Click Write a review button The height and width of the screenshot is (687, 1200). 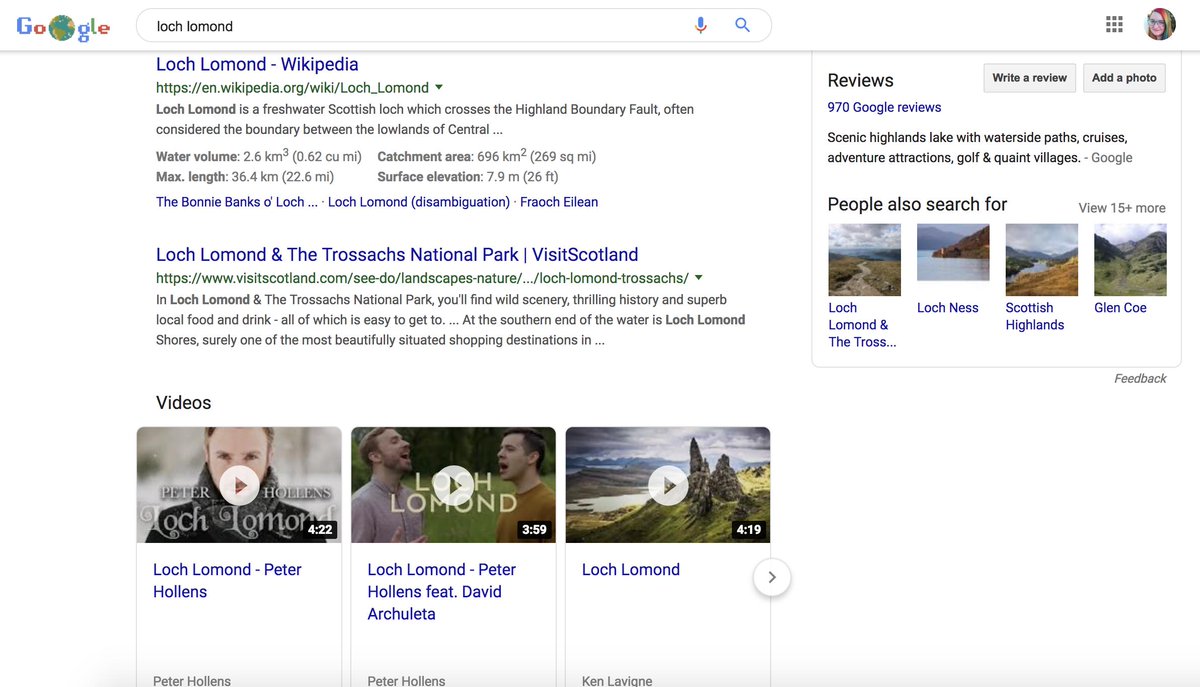[1029, 78]
